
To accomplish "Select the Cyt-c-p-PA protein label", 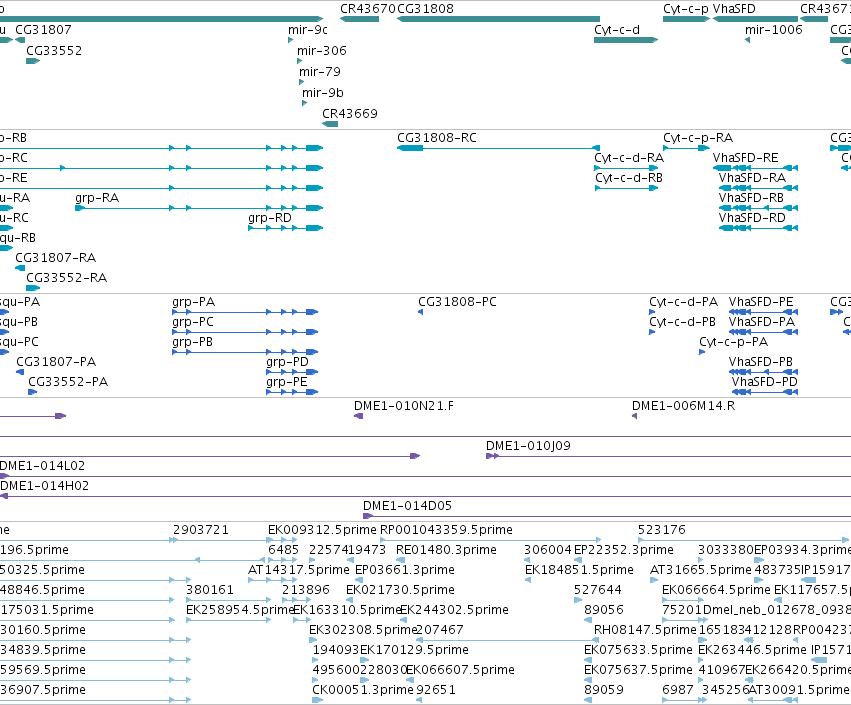I will click(734, 342).
